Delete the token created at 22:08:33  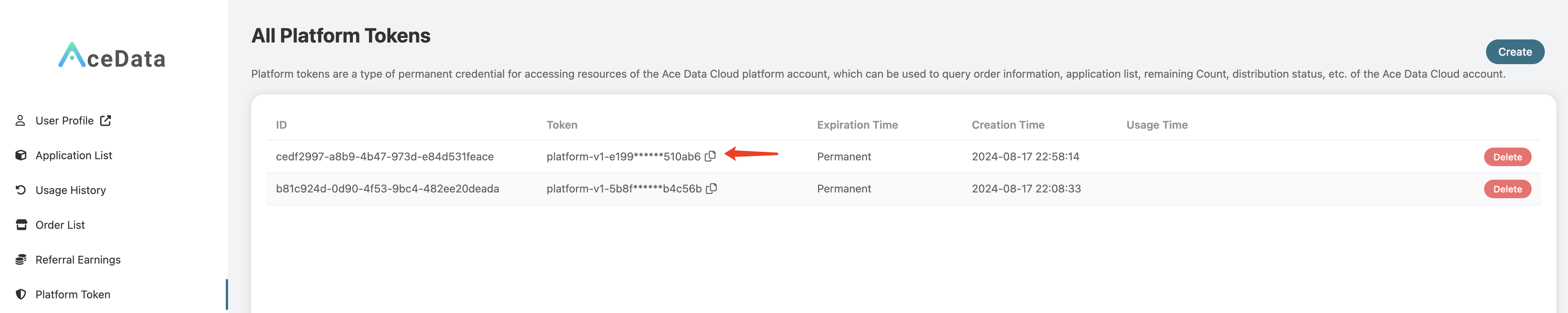(x=1507, y=189)
